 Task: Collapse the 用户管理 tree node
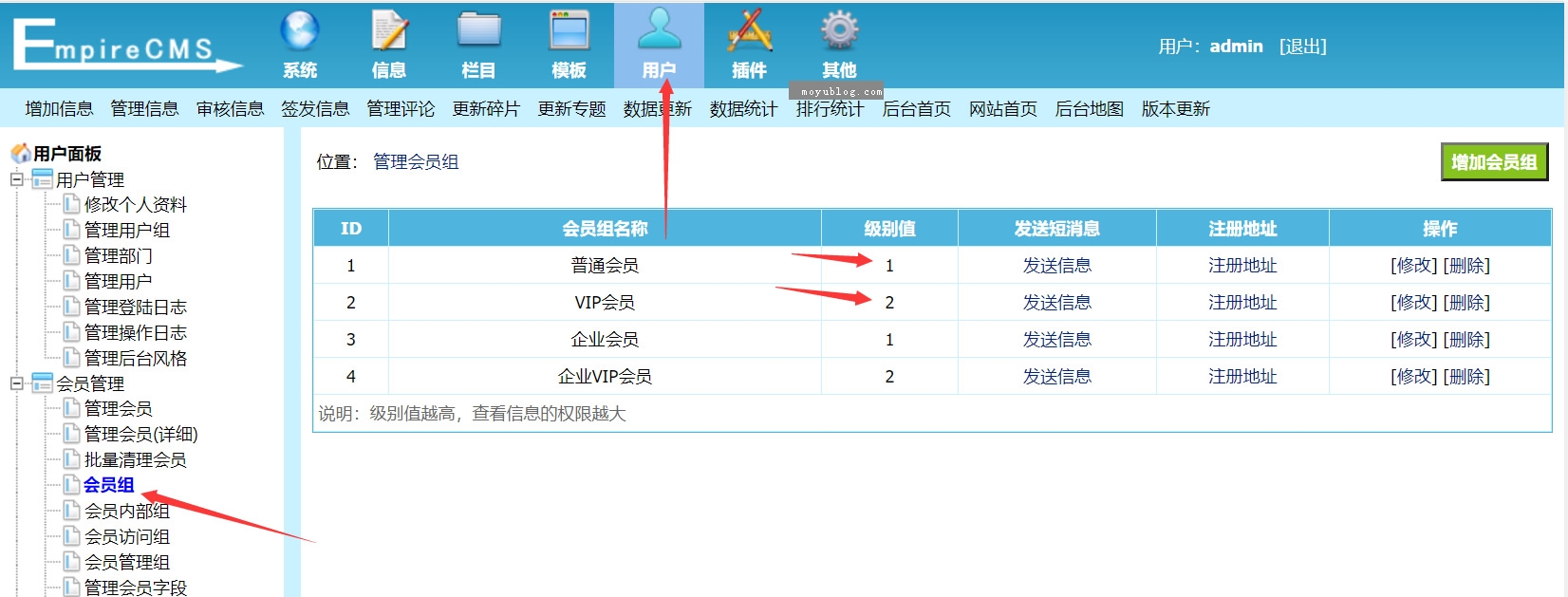coord(16,178)
